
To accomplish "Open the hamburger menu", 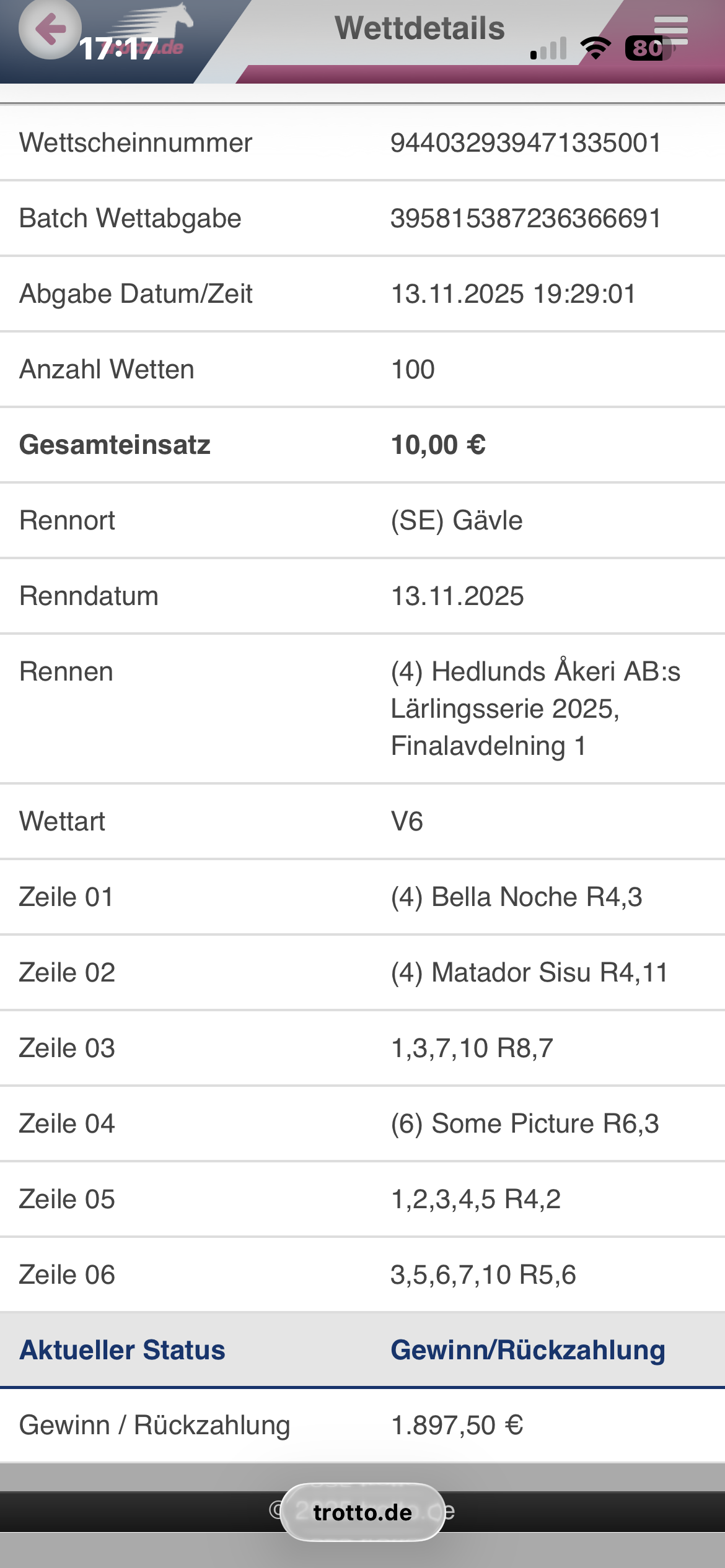I will coord(670,30).
